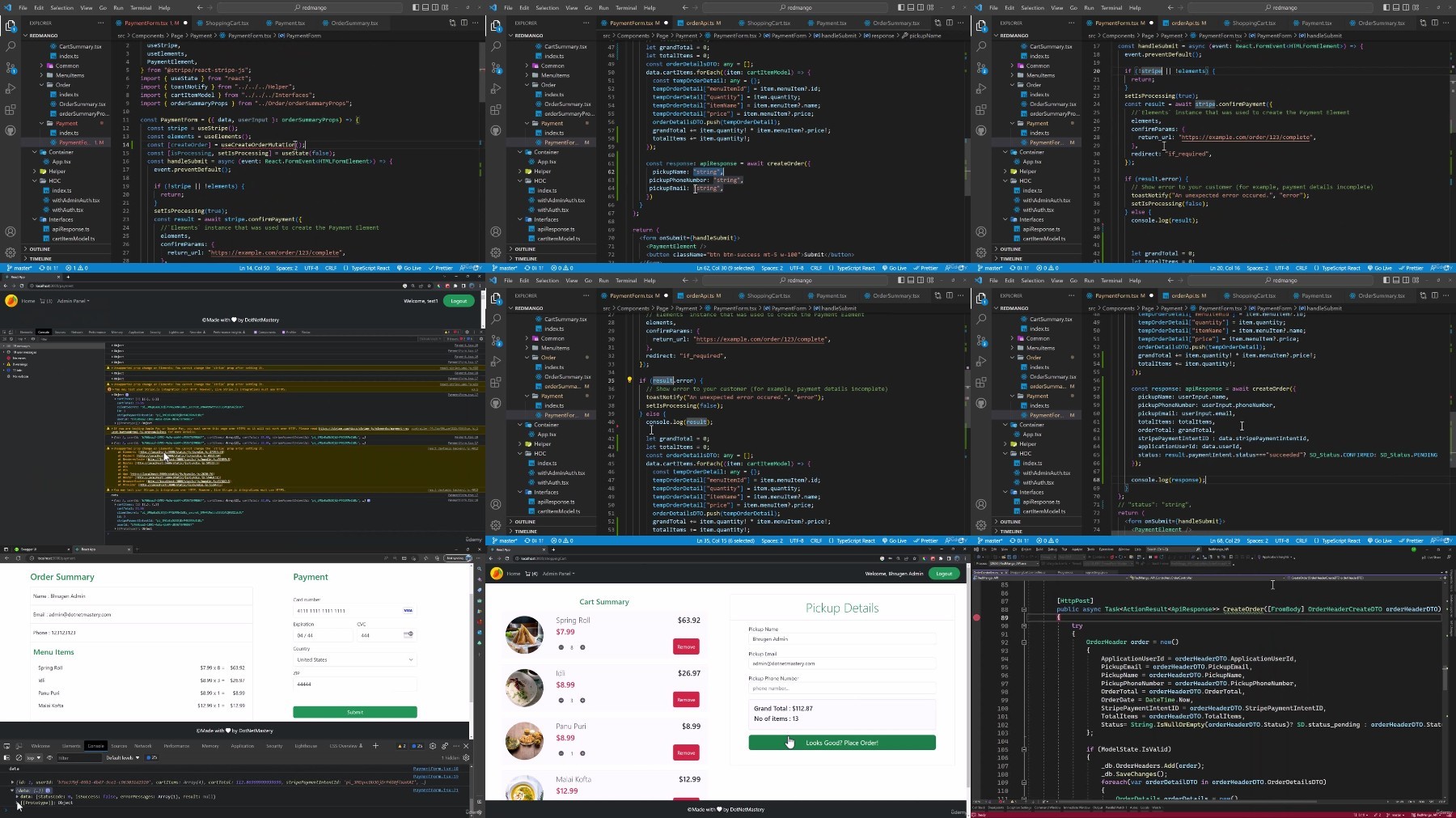Open the Country dropdown showing United States
Viewport: 1456px width, 818px height.
click(355, 659)
